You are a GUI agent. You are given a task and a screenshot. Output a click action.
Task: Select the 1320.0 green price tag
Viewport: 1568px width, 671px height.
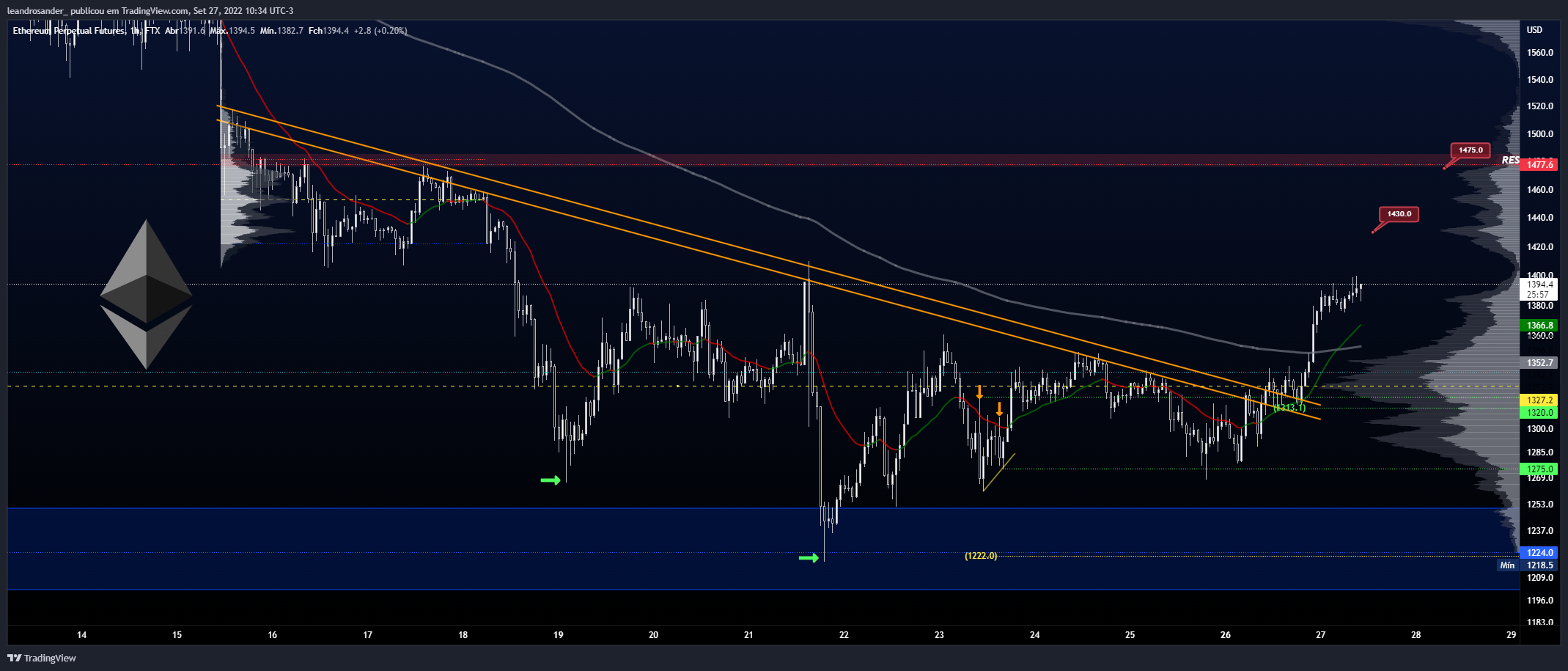tap(1539, 413)
